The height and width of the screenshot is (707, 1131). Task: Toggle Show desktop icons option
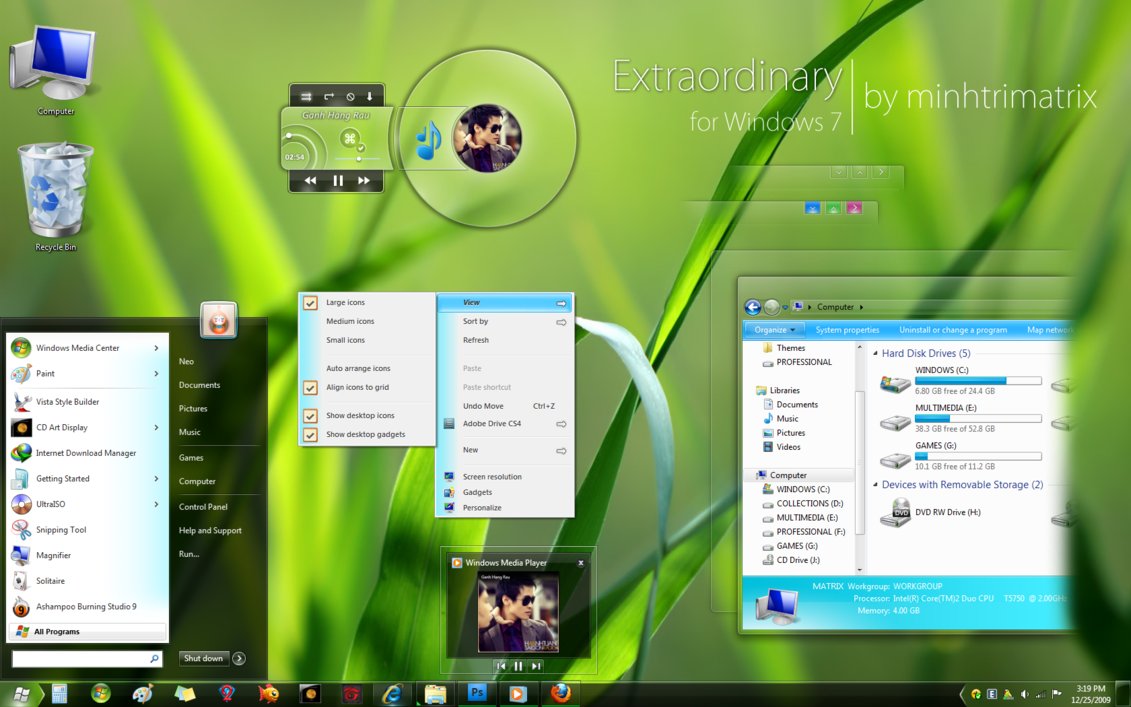coord(360,415)
